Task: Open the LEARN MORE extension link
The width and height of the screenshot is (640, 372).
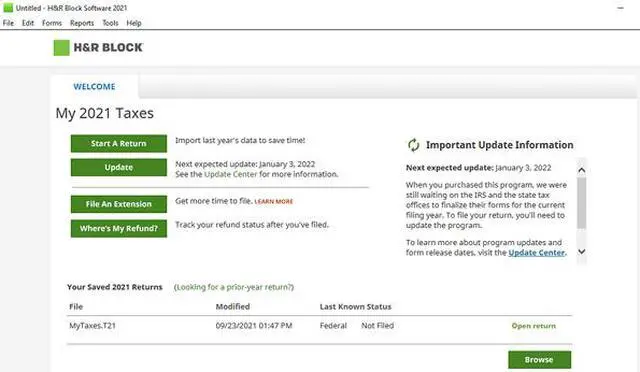Action: click(x=274, y=202)
